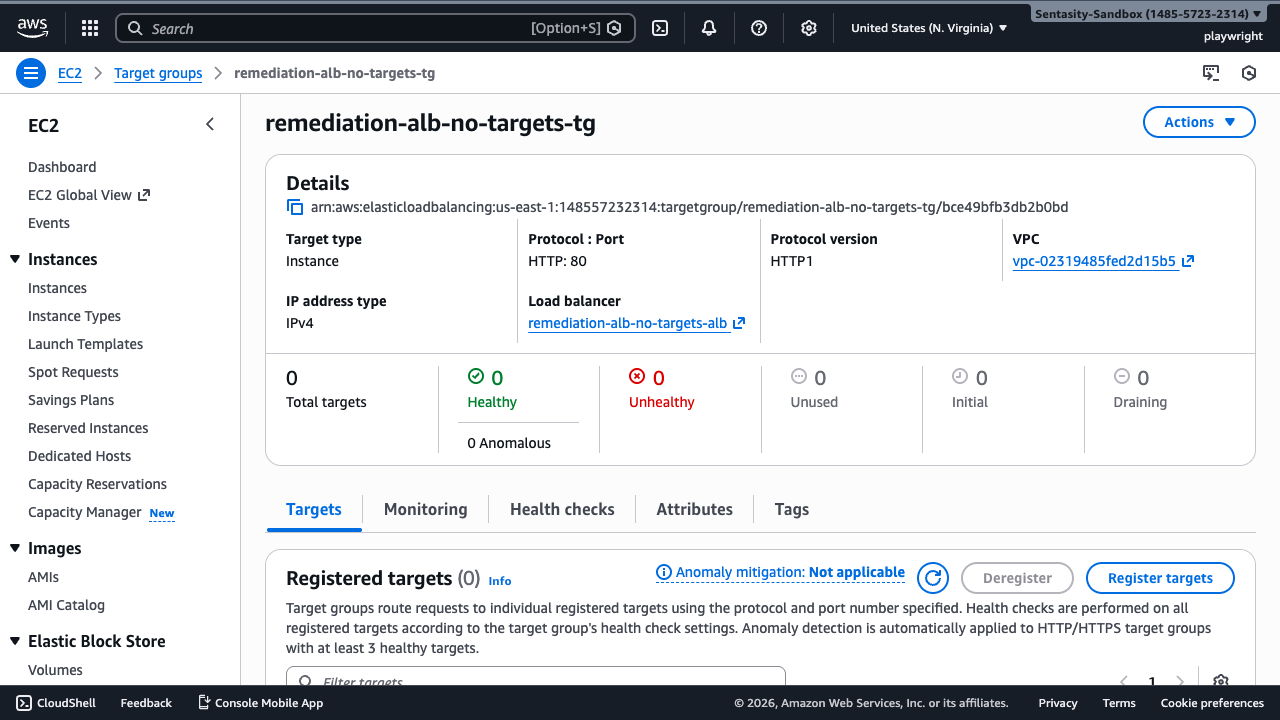
Task: Switch to the Monitoring tab
Action: coord(425,509)
